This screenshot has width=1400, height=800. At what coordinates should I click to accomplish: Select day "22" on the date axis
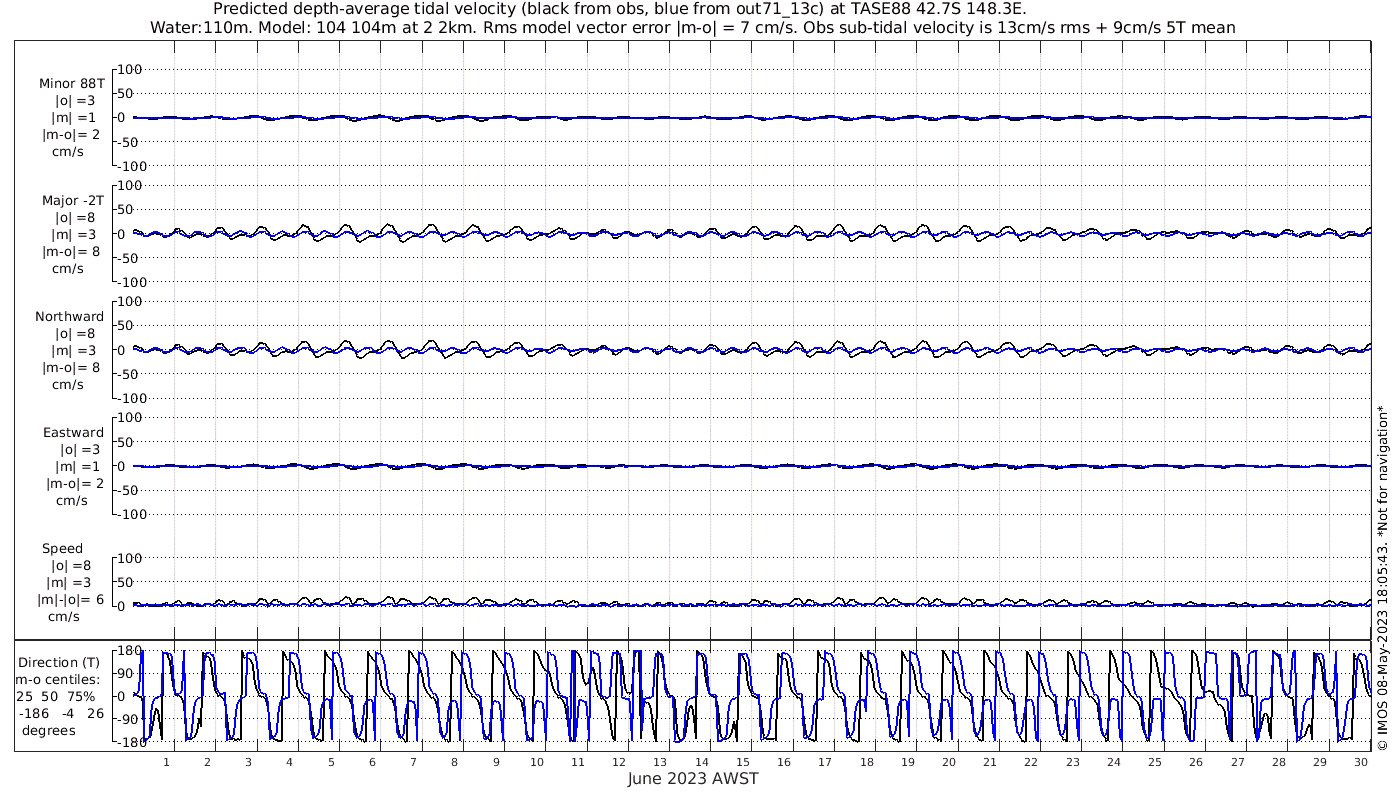click(x=1031, y=762)
